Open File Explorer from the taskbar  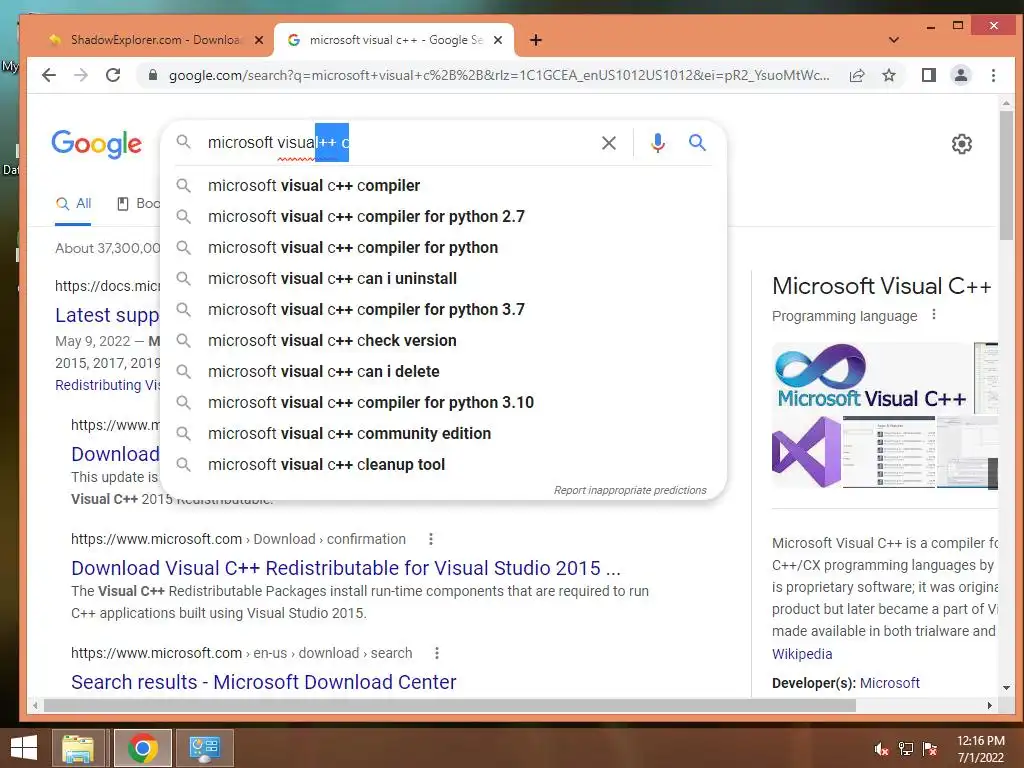[x=78, y=748]
